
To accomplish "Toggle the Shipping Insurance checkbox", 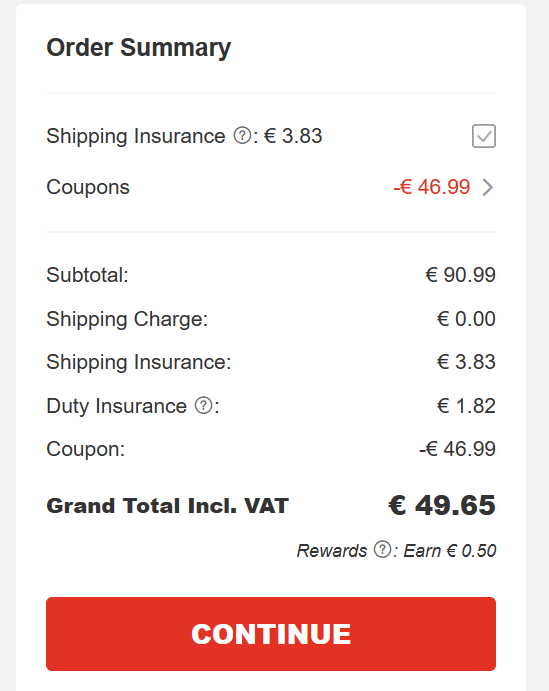I will 484,136.
